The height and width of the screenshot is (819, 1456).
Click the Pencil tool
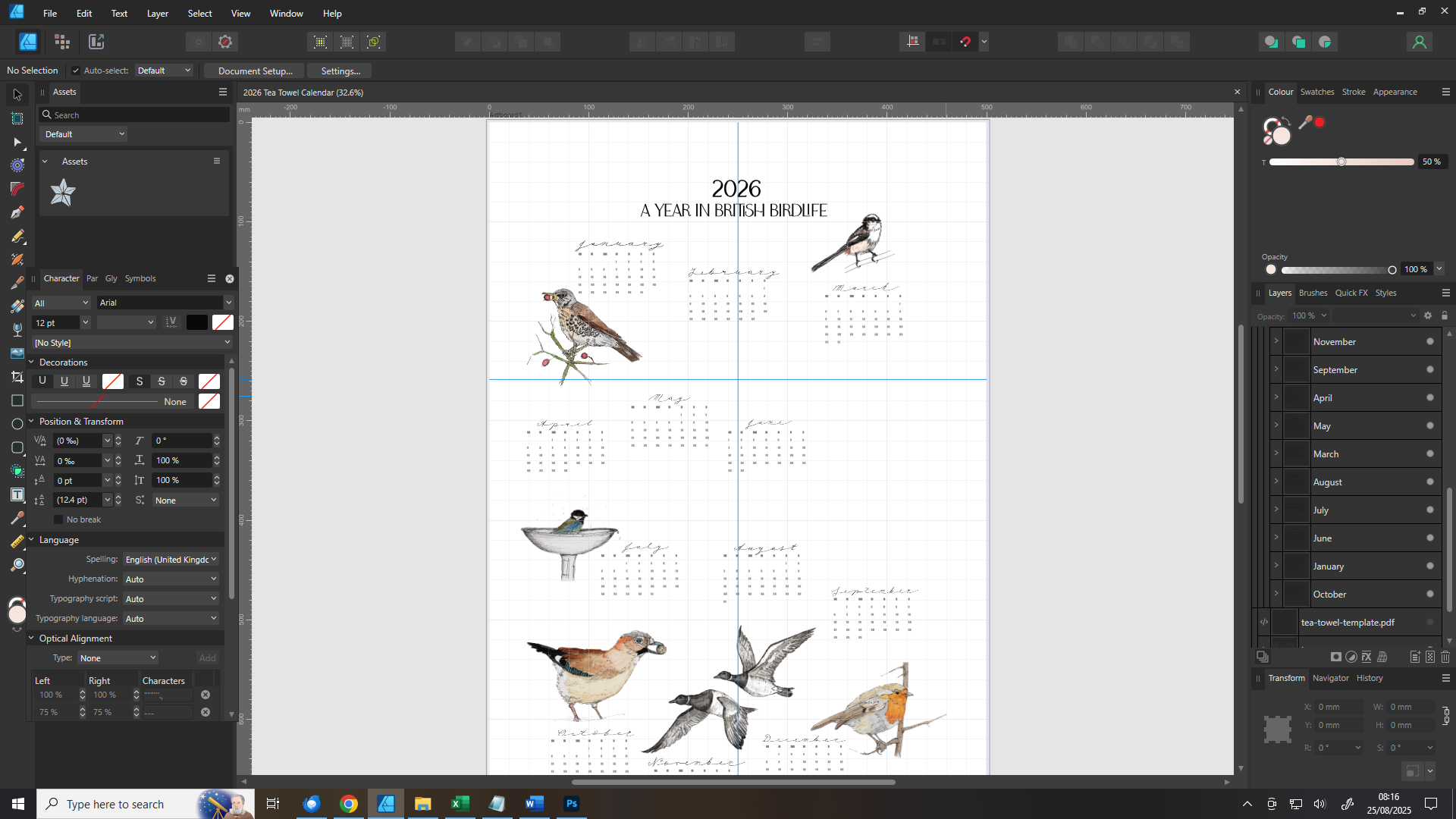tap(17, 236)
